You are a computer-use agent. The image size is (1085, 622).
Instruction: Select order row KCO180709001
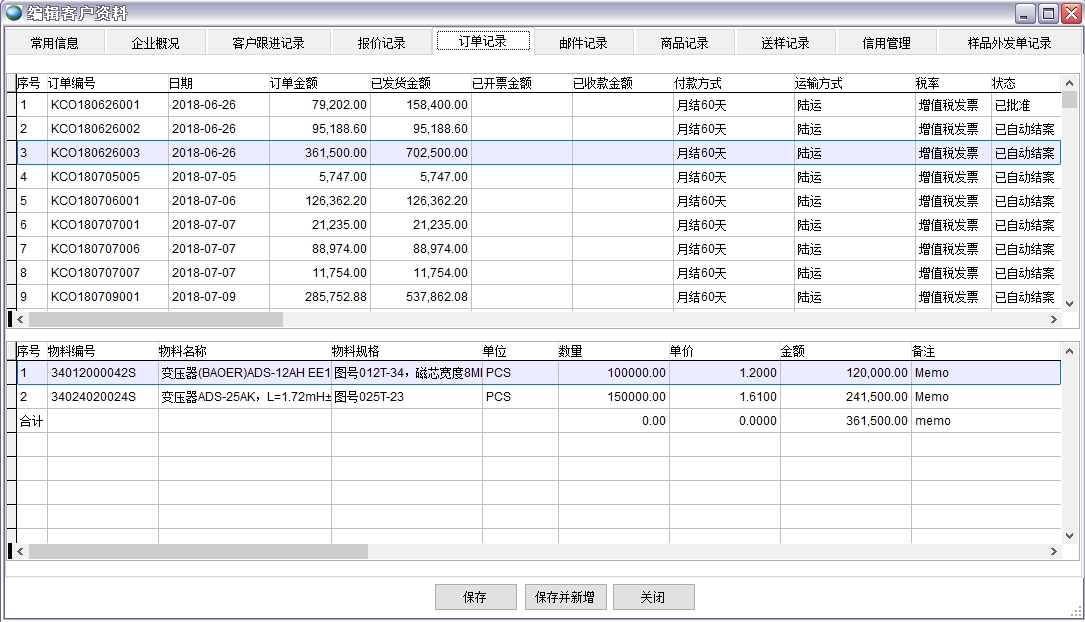[95, 297]
